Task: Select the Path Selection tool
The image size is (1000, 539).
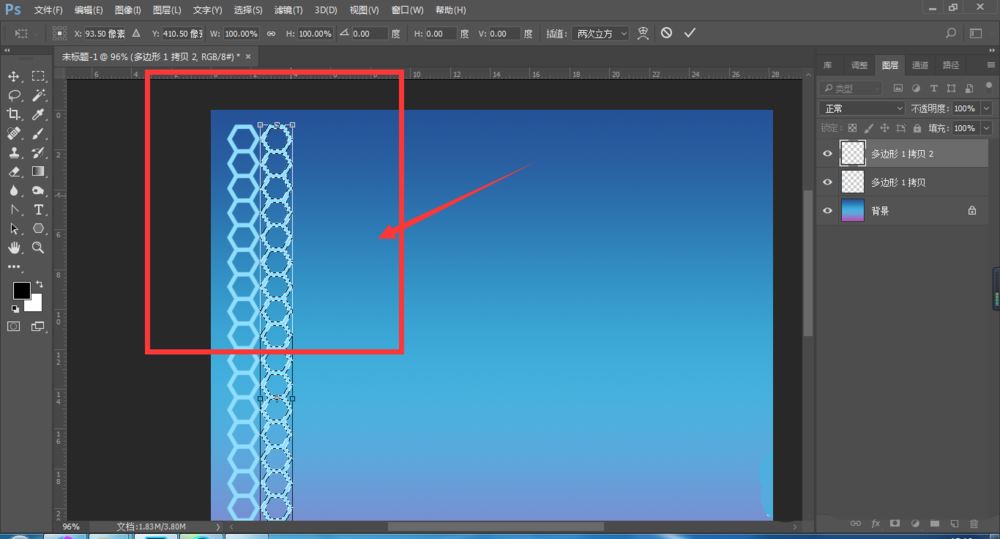Action: (x=13, y=228)
